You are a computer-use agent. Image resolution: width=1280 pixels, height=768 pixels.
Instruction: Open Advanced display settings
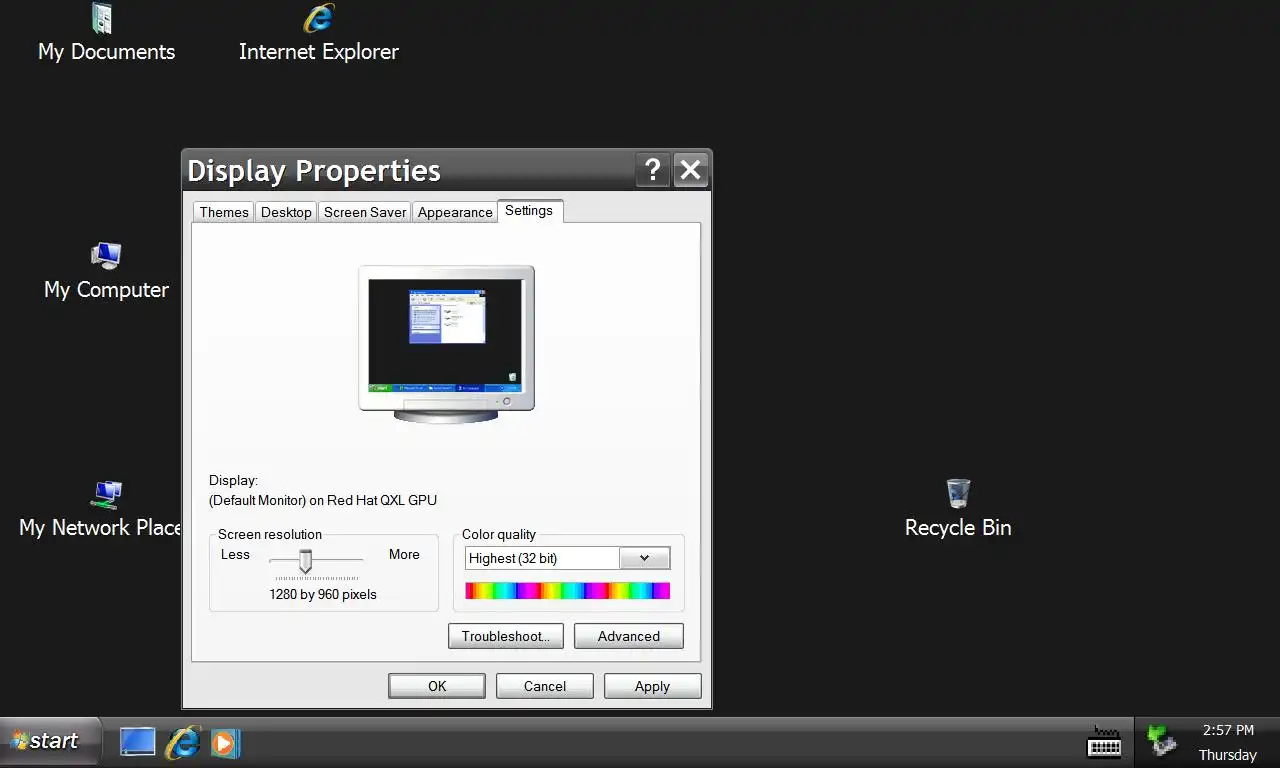(629, 636)
